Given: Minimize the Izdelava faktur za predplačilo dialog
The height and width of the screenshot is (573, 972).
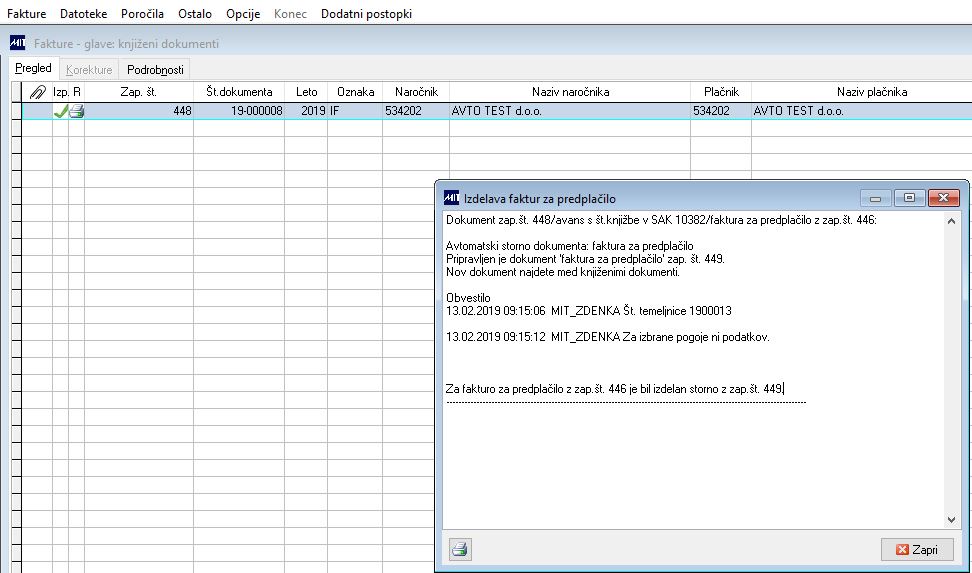Looking at the screenshot, I should click(x=876, y=198).
